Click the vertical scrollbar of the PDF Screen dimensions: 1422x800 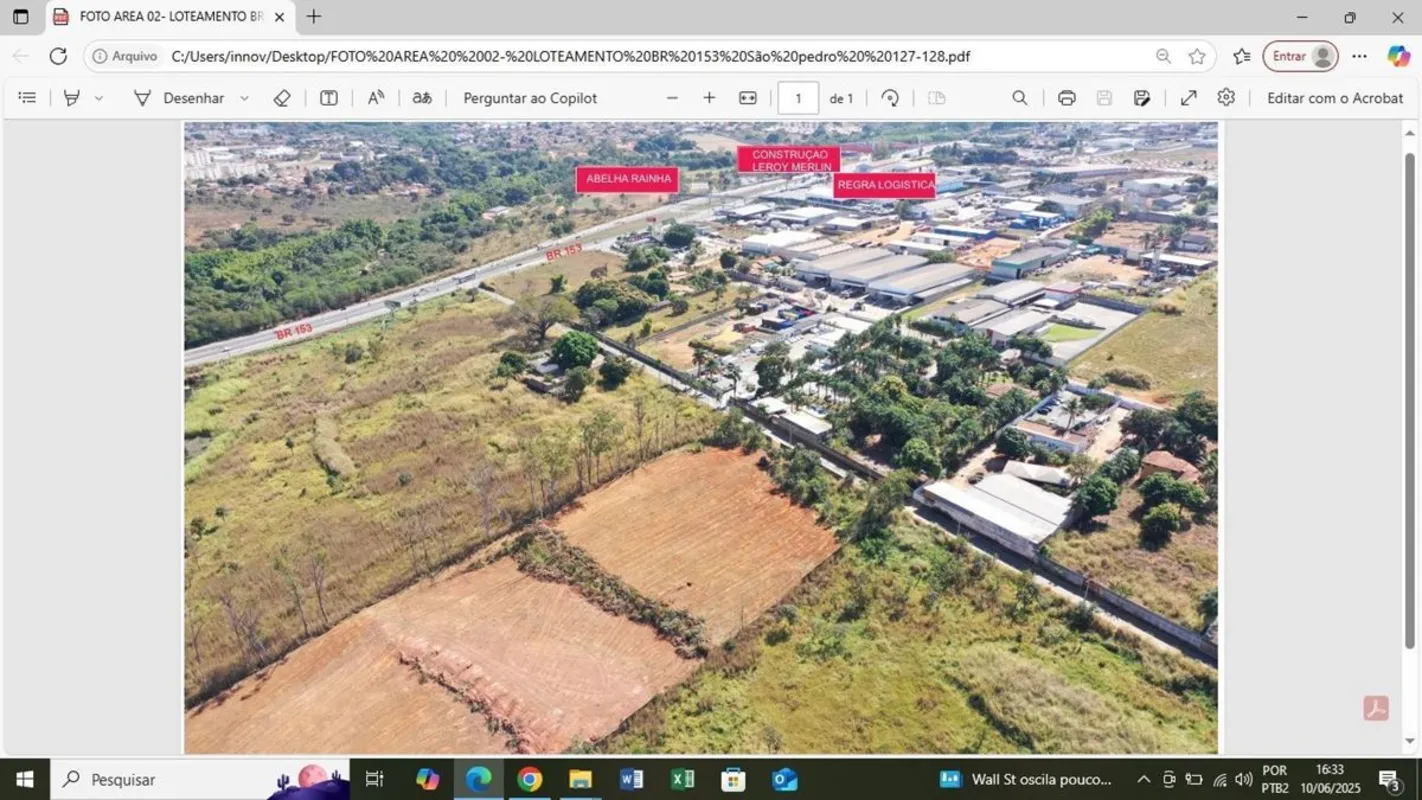click(x=1410, y=400)
